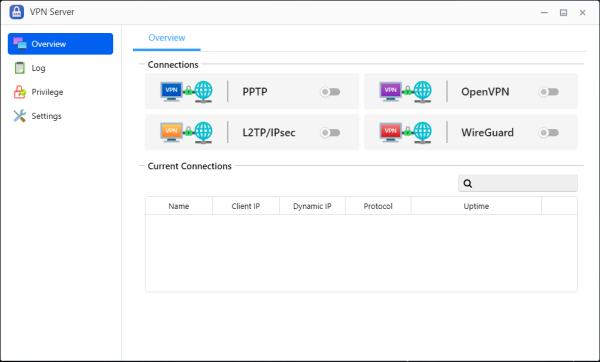
Task: Click the red WireGuard connection icon
Action: coord(405,132)
